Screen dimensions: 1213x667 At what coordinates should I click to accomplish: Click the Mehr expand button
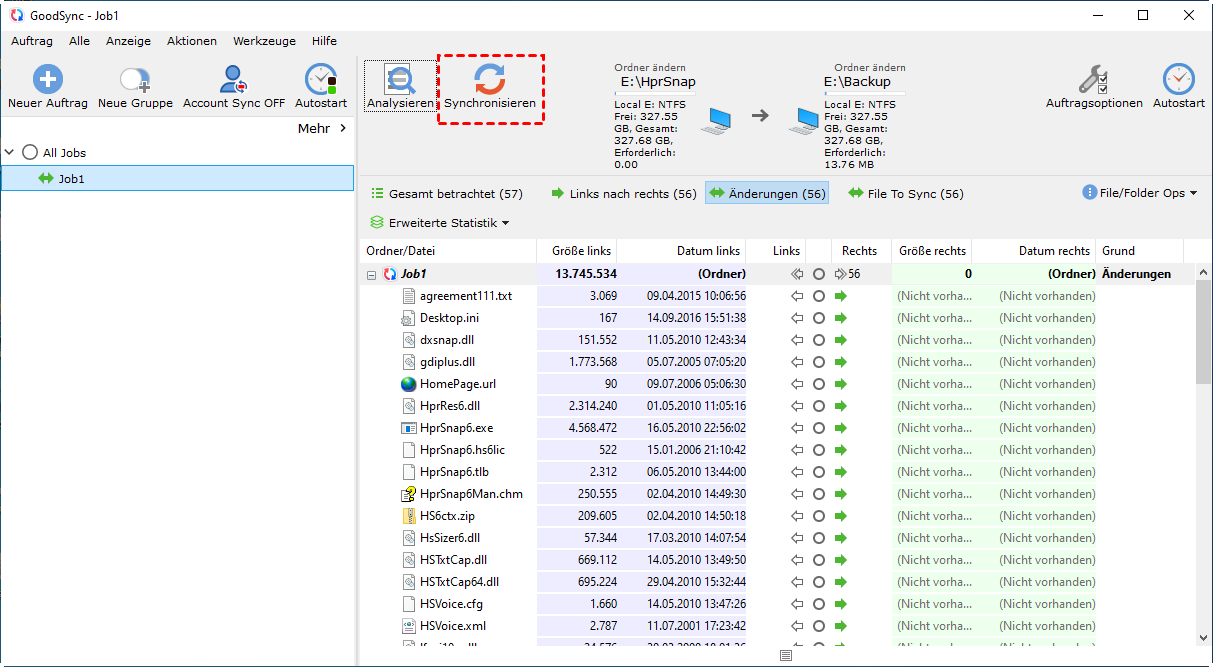322,128
